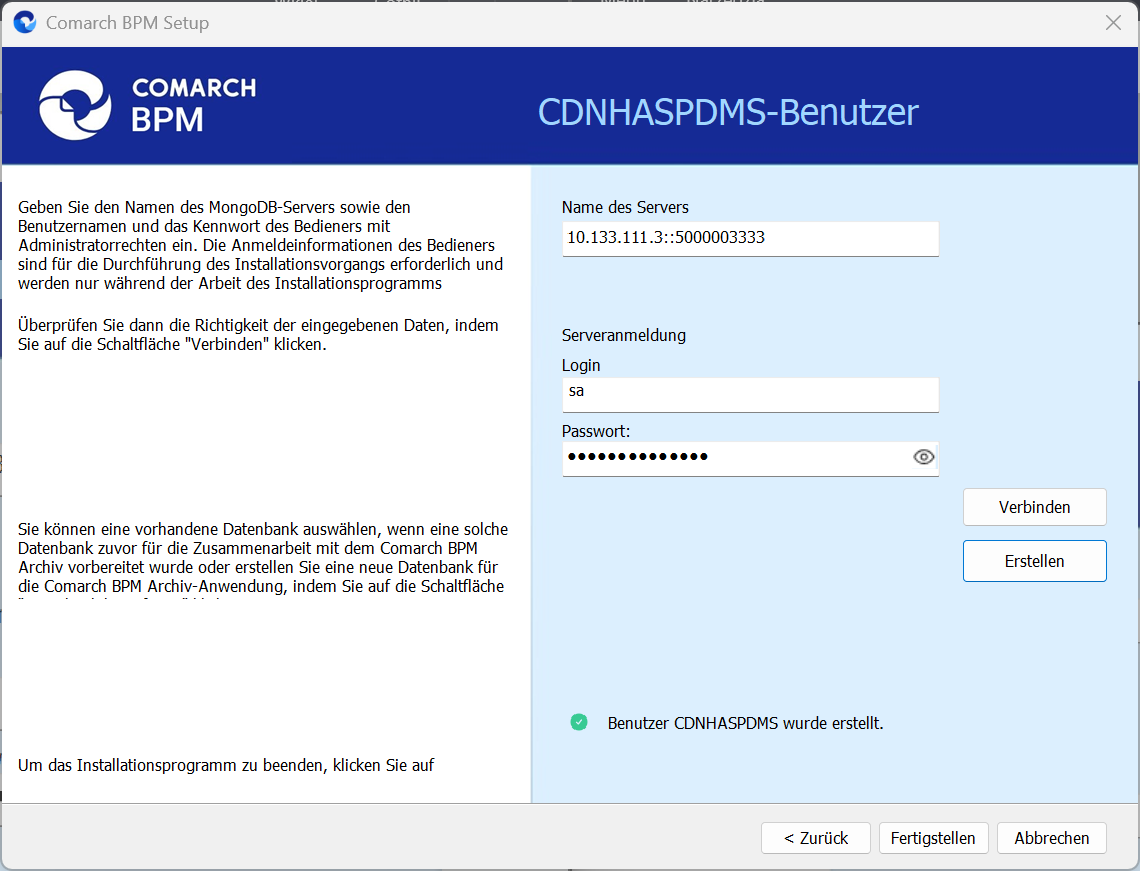Select the Passwort input field

pos(735,458)
